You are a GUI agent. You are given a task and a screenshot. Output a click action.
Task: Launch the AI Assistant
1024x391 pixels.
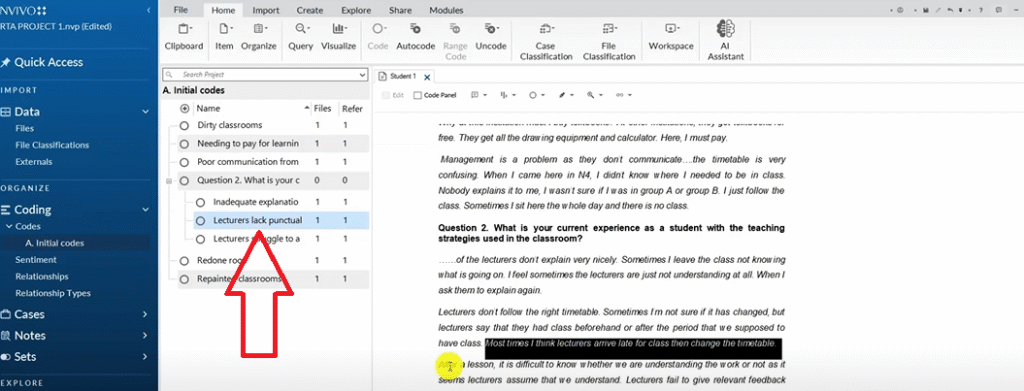(x=726, y=40)
